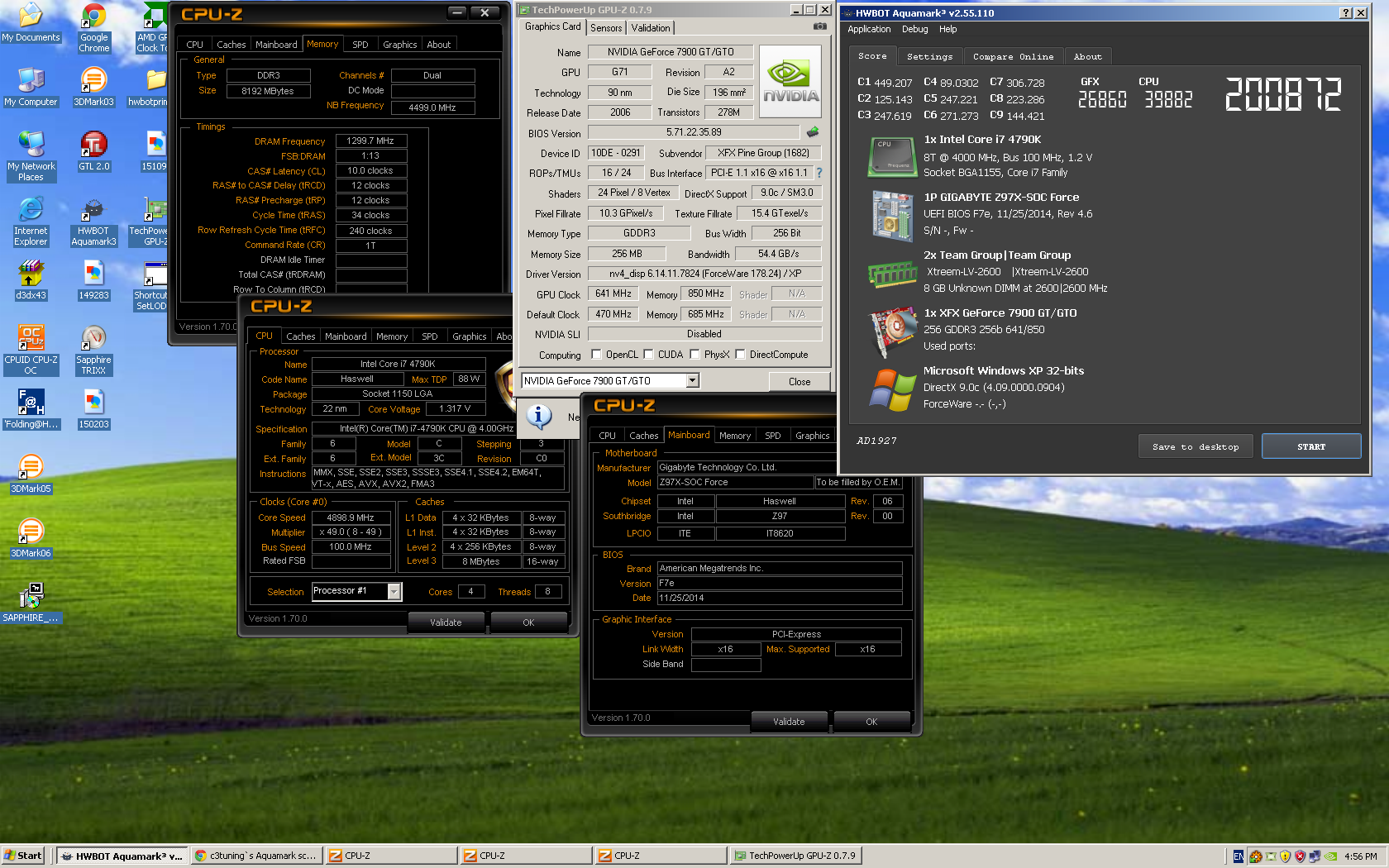Image resolution: width=1389 pixels, height=868 pixels.
Task: Open My Network Places icon
Action: coord(31,156)
